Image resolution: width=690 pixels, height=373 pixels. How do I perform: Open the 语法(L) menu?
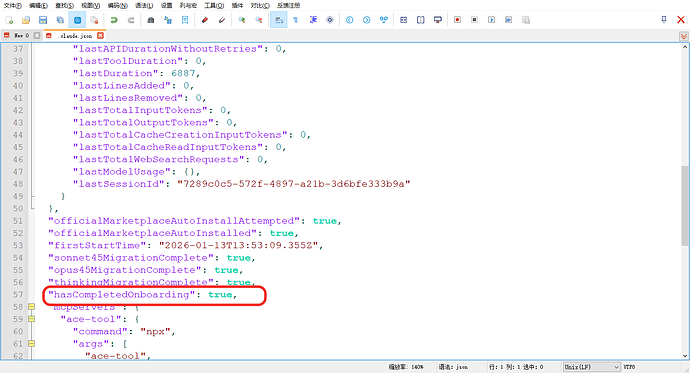point(144,5)
